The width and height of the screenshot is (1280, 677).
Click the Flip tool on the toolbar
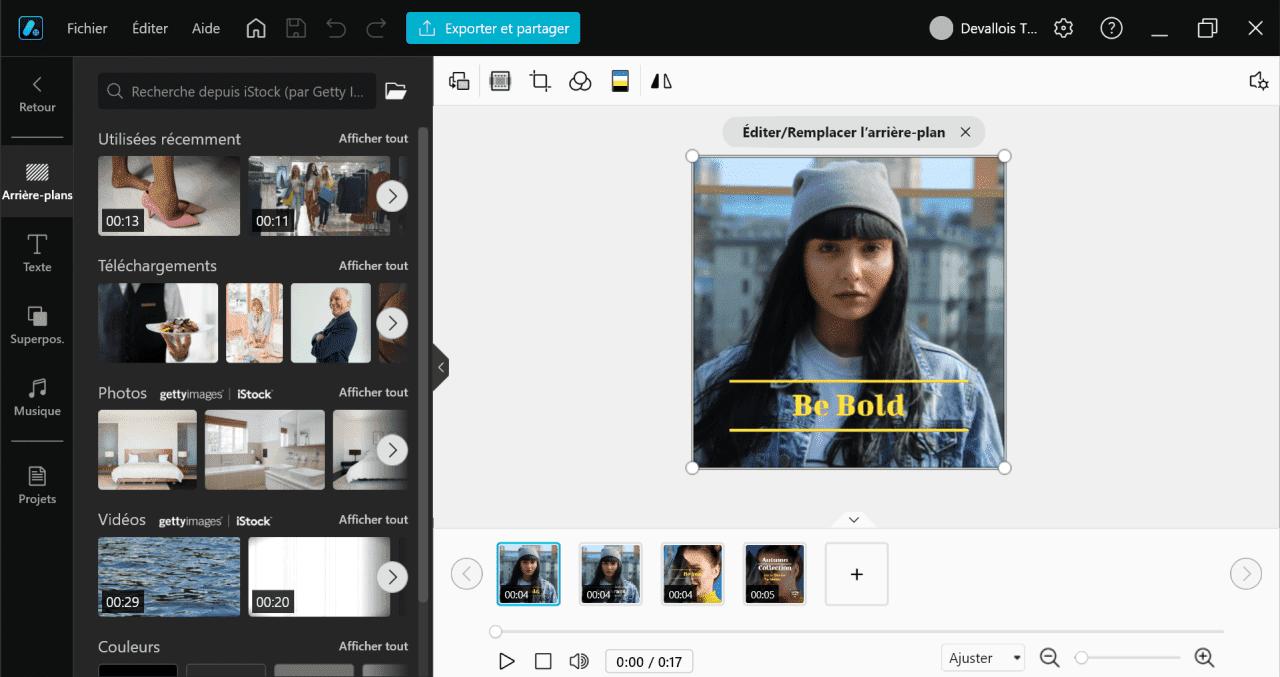coord(660,80)
